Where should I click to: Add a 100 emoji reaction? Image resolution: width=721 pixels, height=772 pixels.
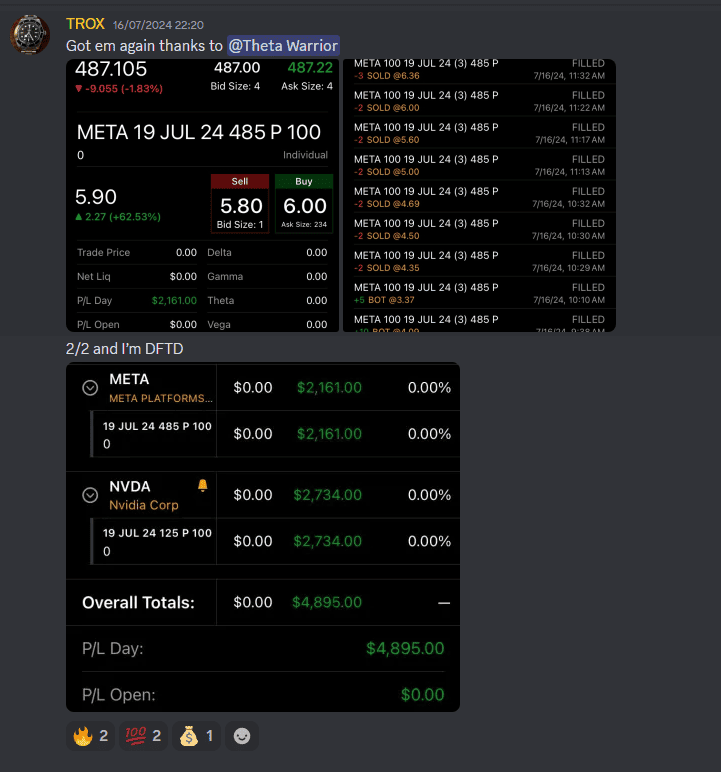143,736
